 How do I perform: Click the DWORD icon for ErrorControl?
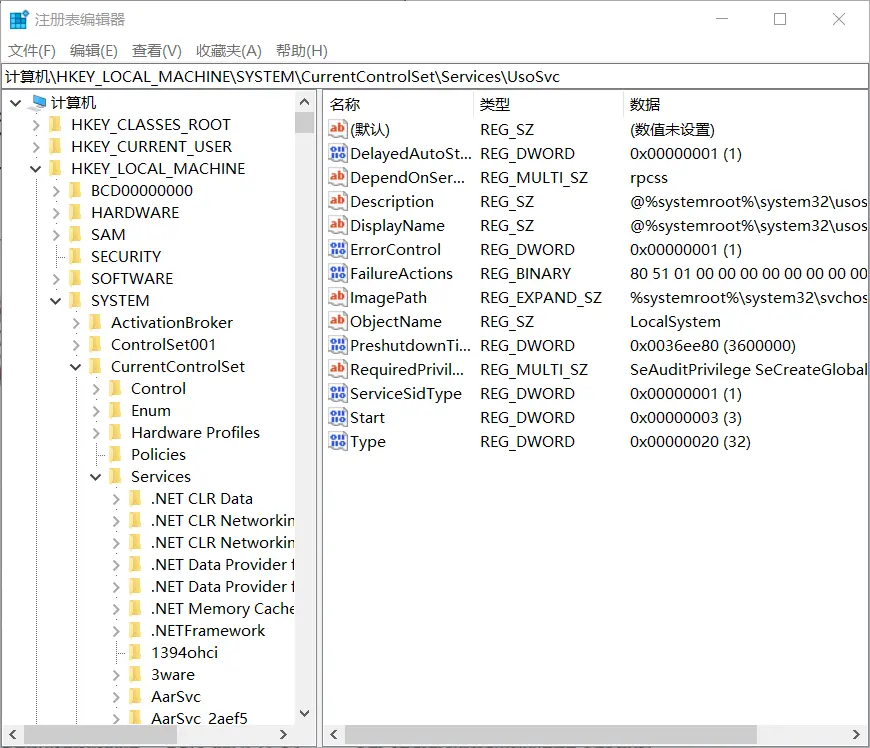tap(337, 249)
